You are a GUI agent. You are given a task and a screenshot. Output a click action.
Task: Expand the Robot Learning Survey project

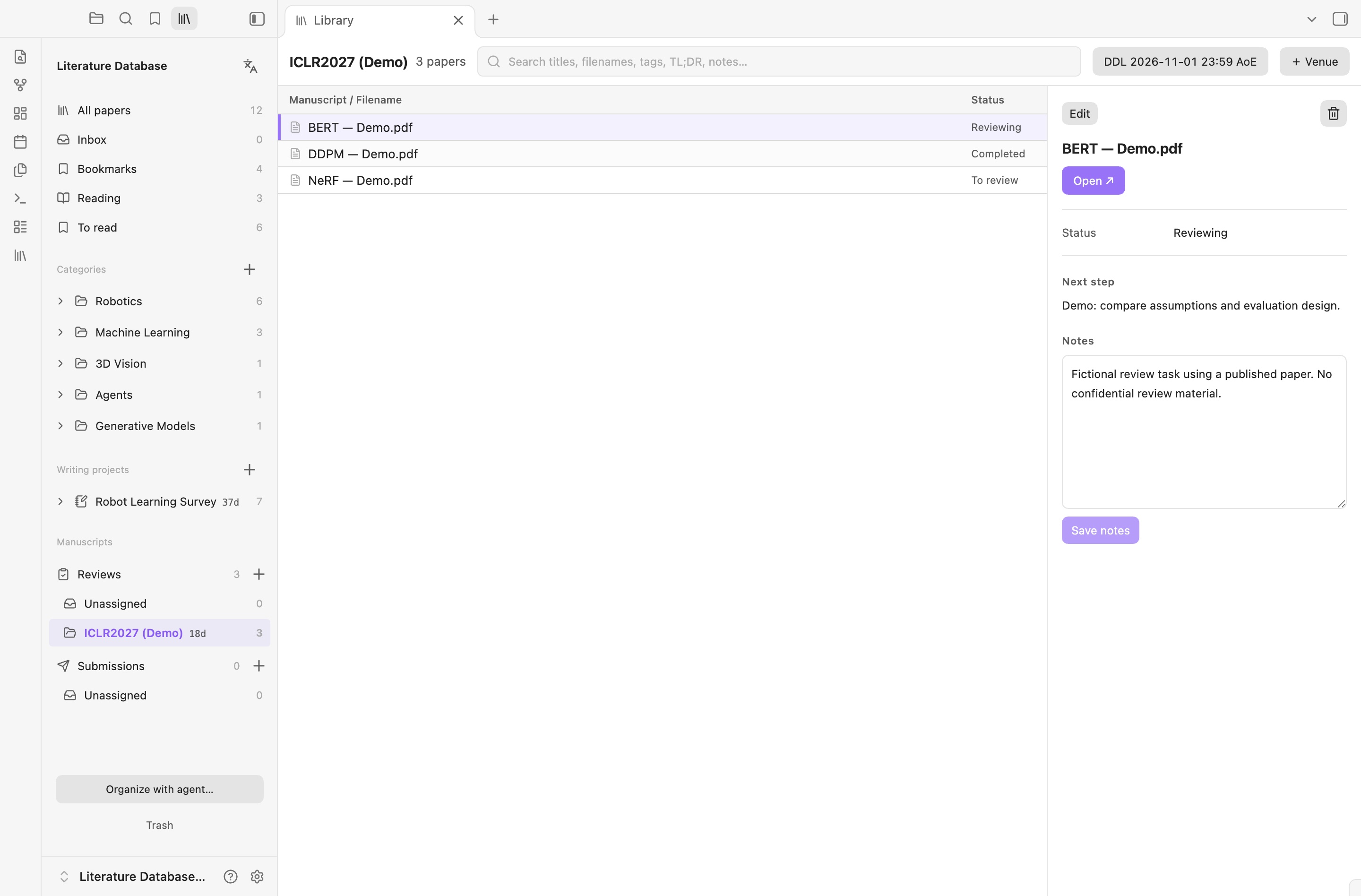pos(60,501)
